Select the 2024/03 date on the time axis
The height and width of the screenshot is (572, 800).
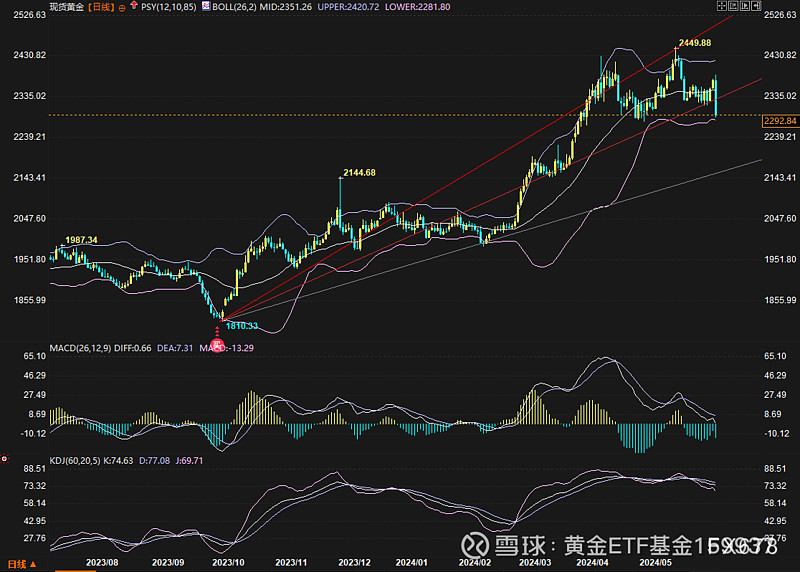coord(535,563)
